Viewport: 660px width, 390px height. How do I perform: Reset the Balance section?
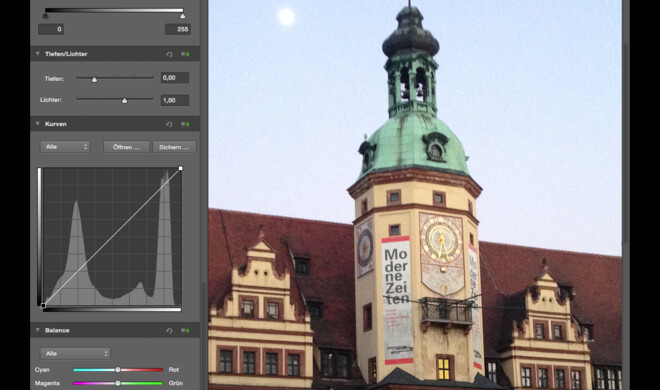click(169, 331)
